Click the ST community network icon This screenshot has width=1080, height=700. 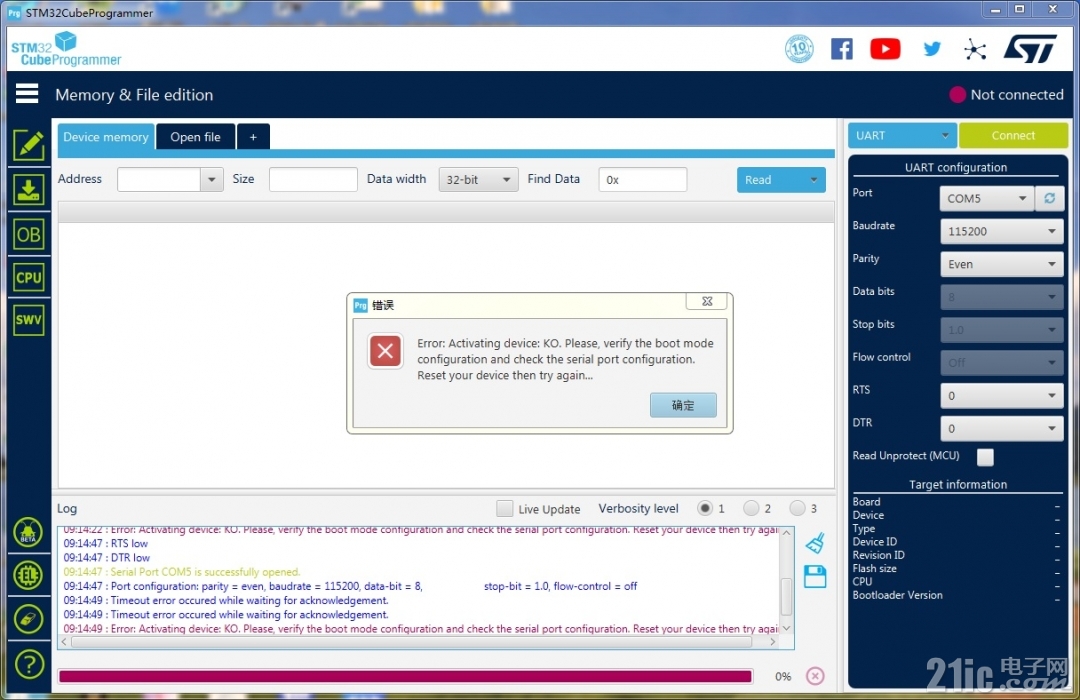[x=975, y=49]
